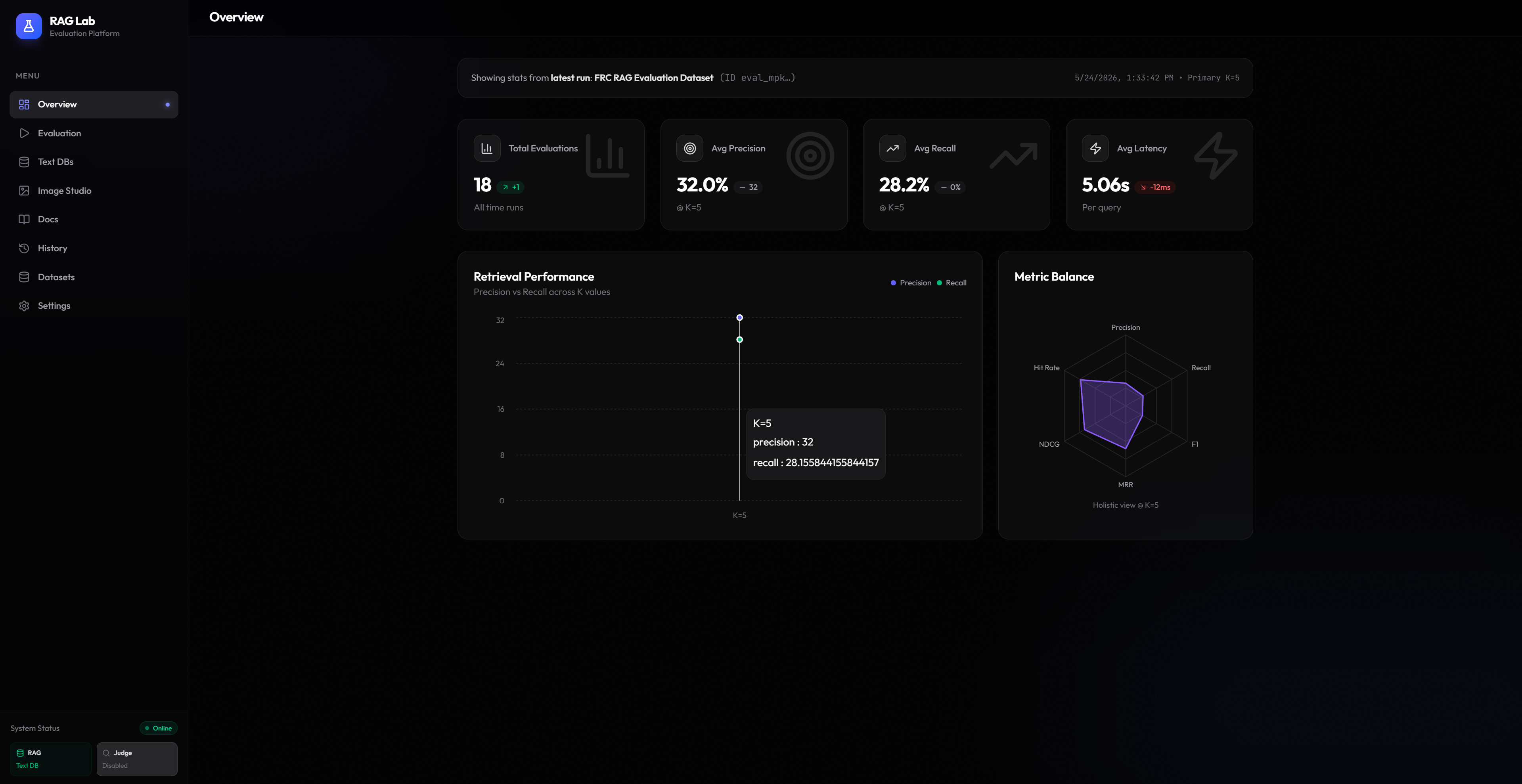
Task: Click the 'Metric Balance' chart title
Action: [1054, 277]
